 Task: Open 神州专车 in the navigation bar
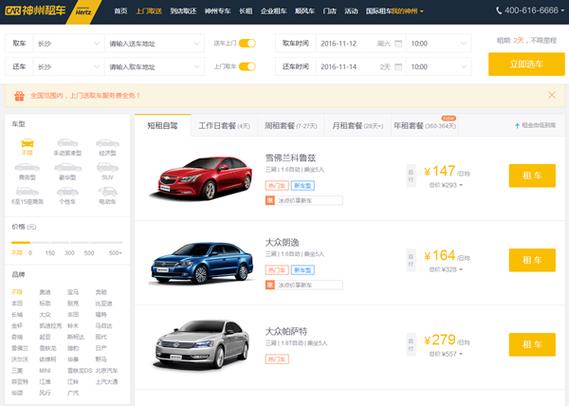pyautogui.click(x=218, y=11)
